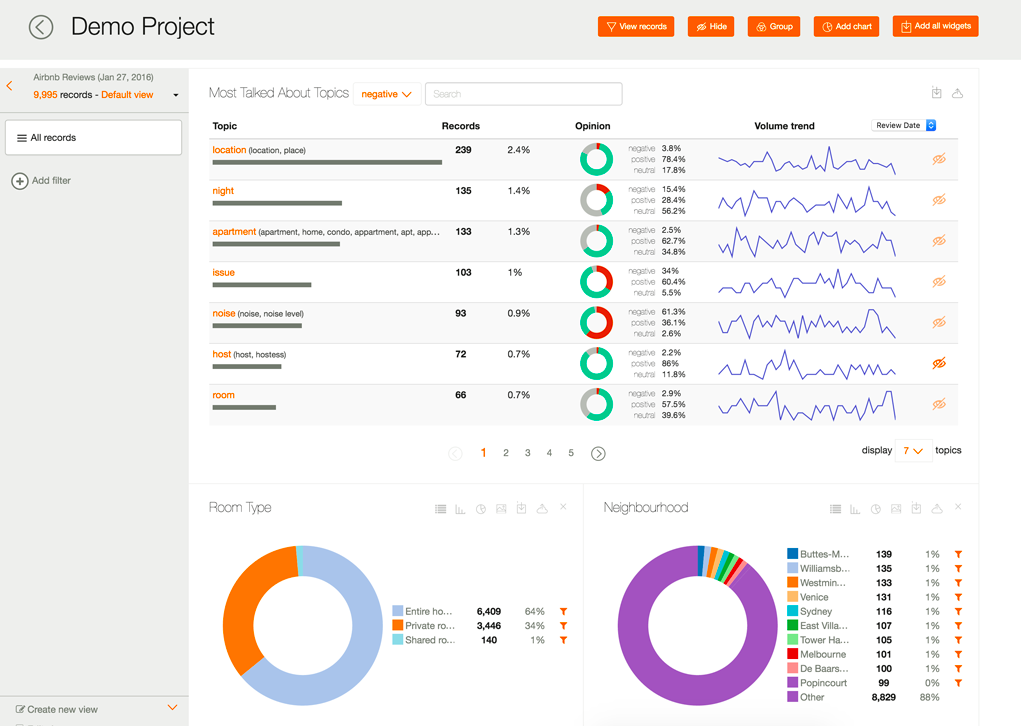
Task: Open the display topics count dropdown
Action: coord(914,451)
